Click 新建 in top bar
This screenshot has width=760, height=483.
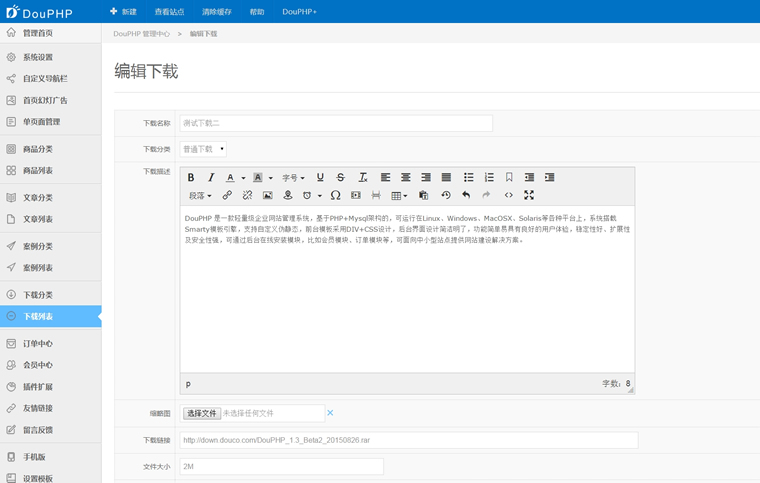click(x=124, y=12)
